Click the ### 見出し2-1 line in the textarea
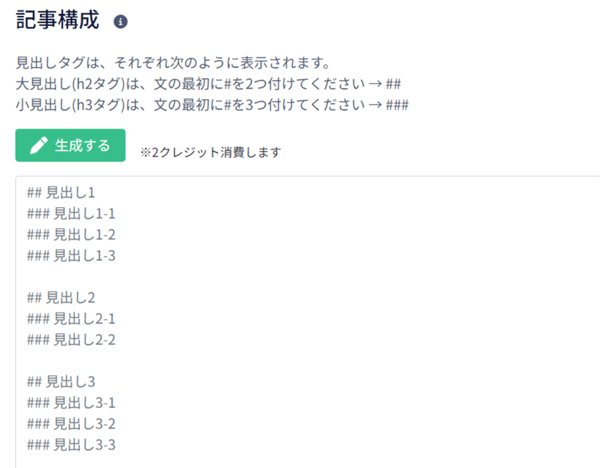 pyautogui.click(x=71, y=319)
